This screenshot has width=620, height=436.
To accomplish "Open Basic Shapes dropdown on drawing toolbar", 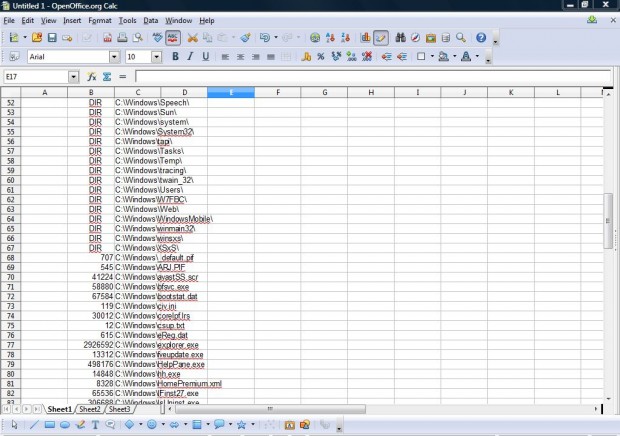I will 141,425.
